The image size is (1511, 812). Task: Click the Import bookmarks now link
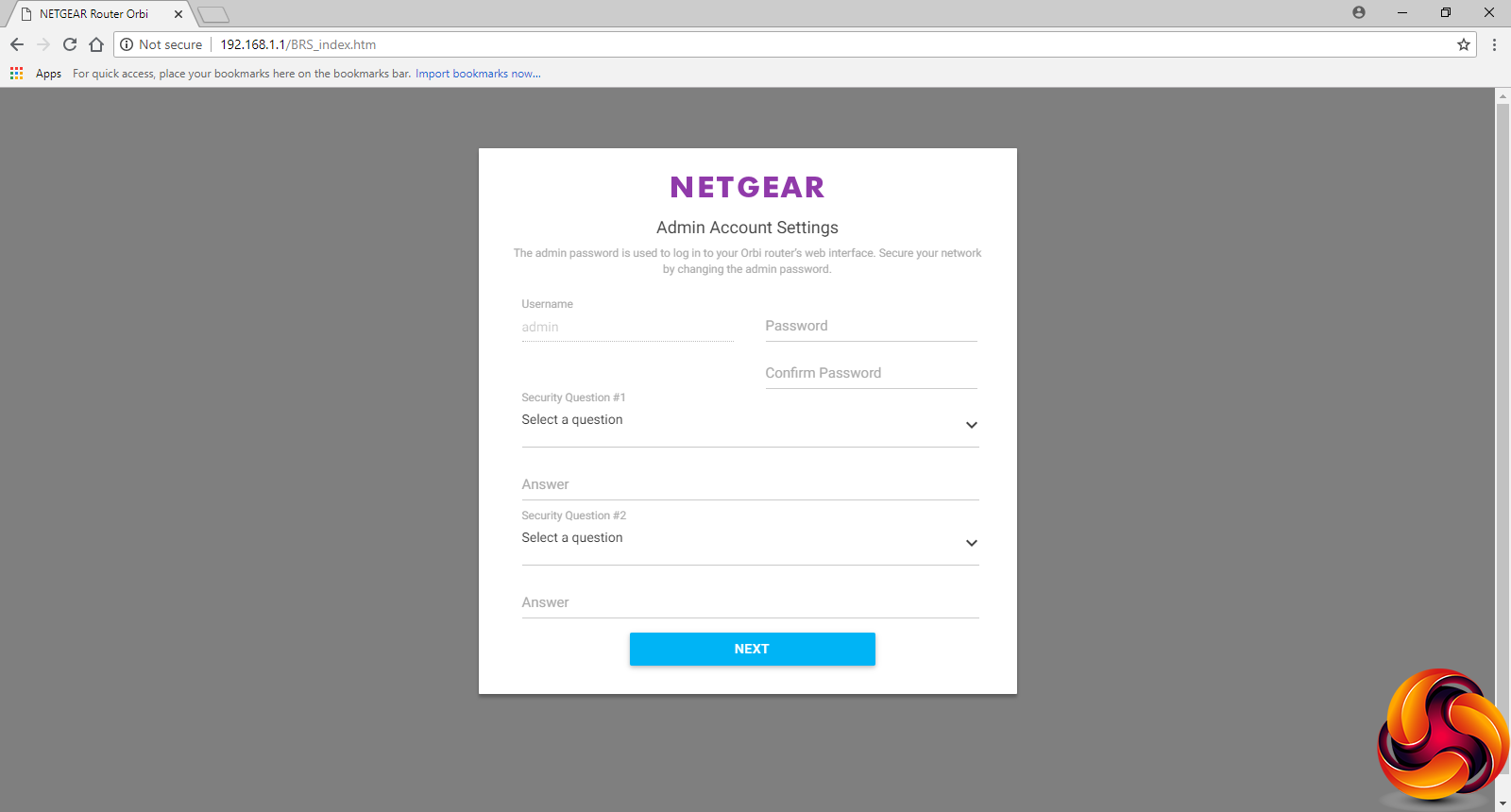point(478,74)
